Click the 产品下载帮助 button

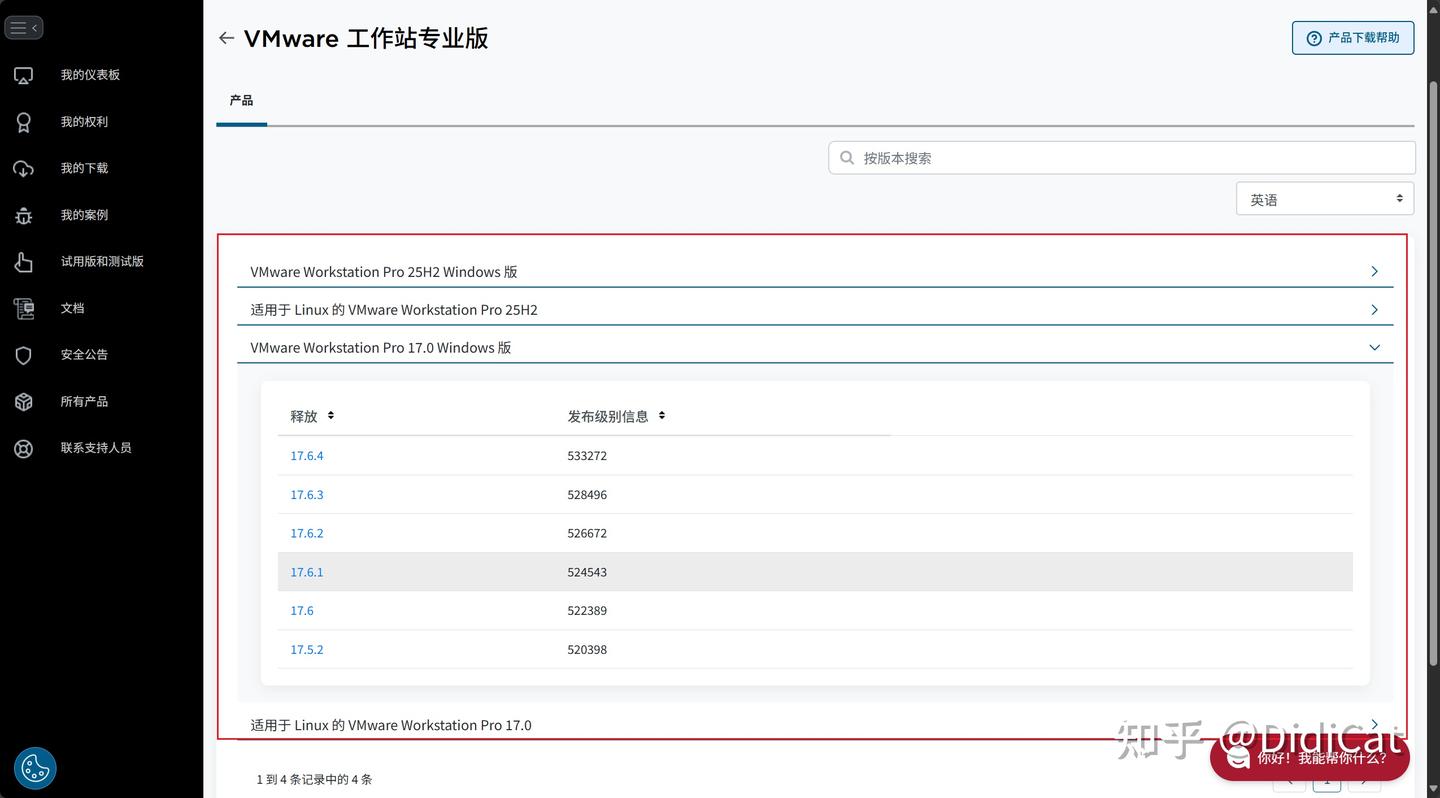click(x=1353, y=38)
